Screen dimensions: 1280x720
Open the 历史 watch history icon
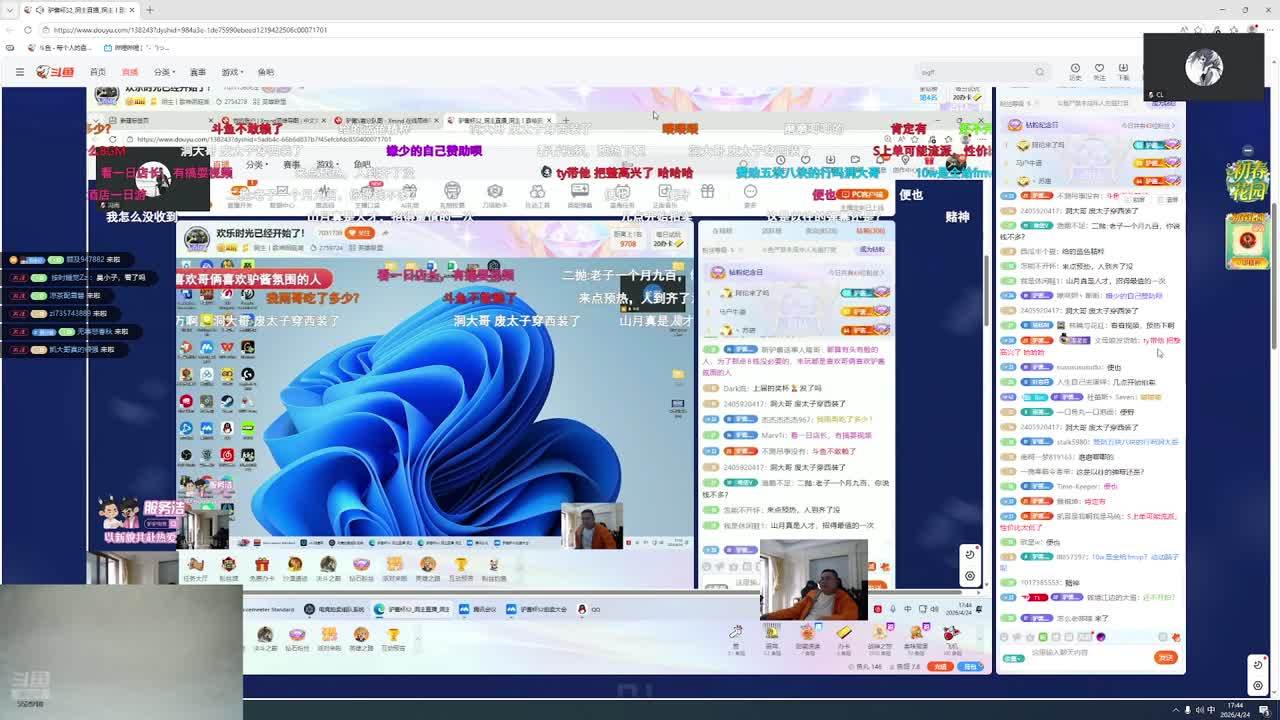[1075, 70]
